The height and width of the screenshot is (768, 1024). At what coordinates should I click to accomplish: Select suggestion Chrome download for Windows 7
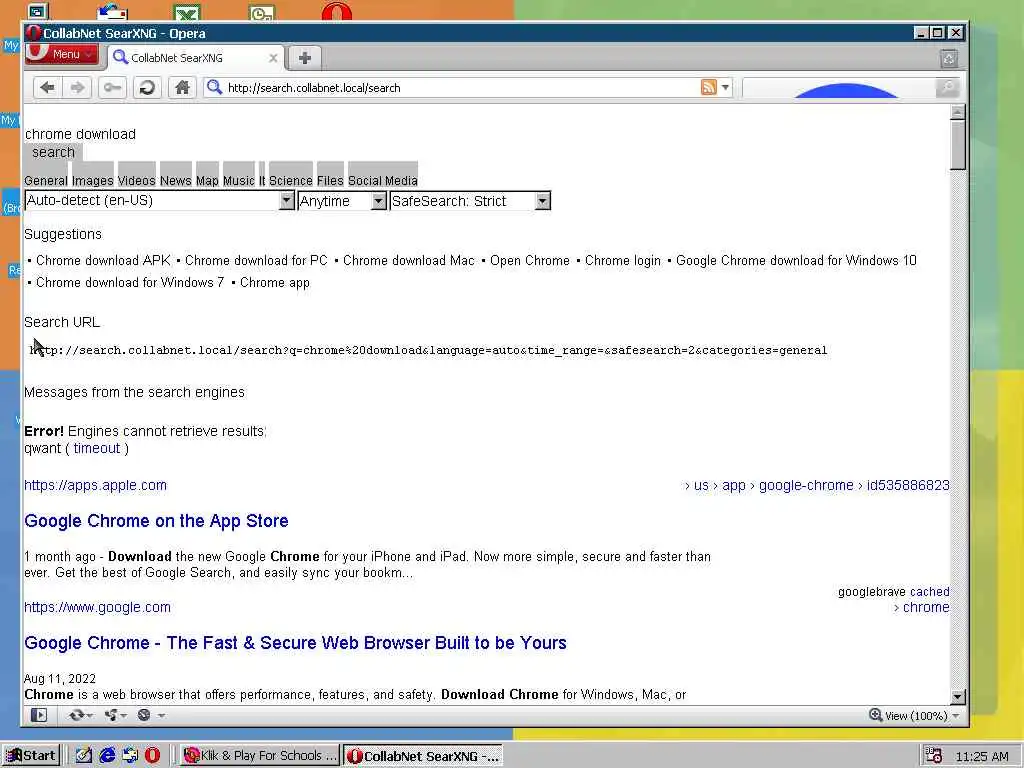pos(130,283)
